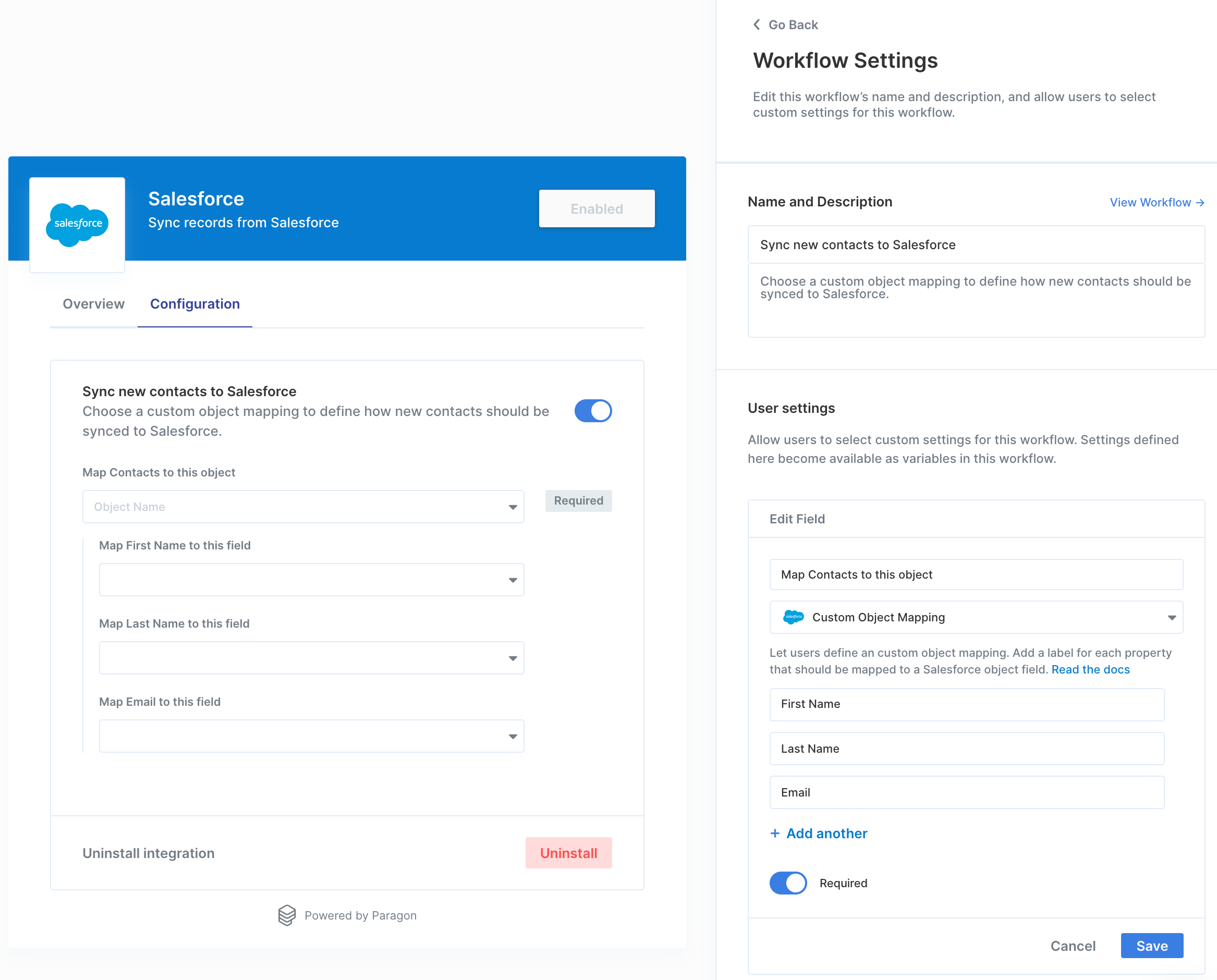Screen dimensions: 1217x980
Task: Open the Read the docs link
Action: (1090, 669)
